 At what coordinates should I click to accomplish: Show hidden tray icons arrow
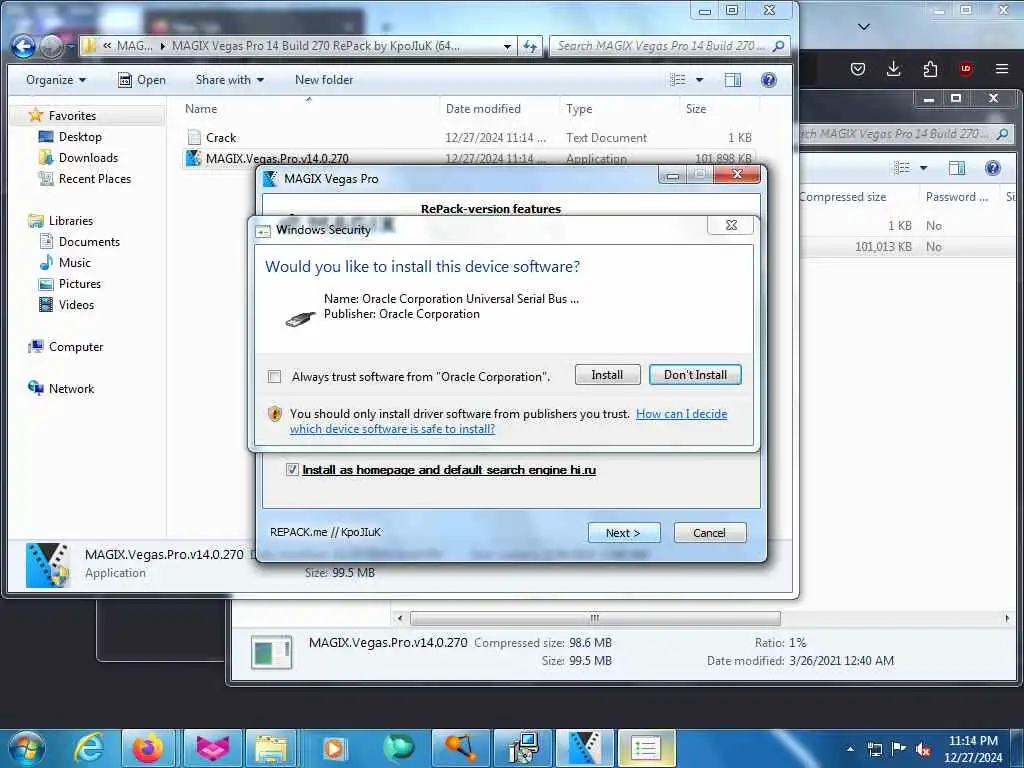coord(850,750)
